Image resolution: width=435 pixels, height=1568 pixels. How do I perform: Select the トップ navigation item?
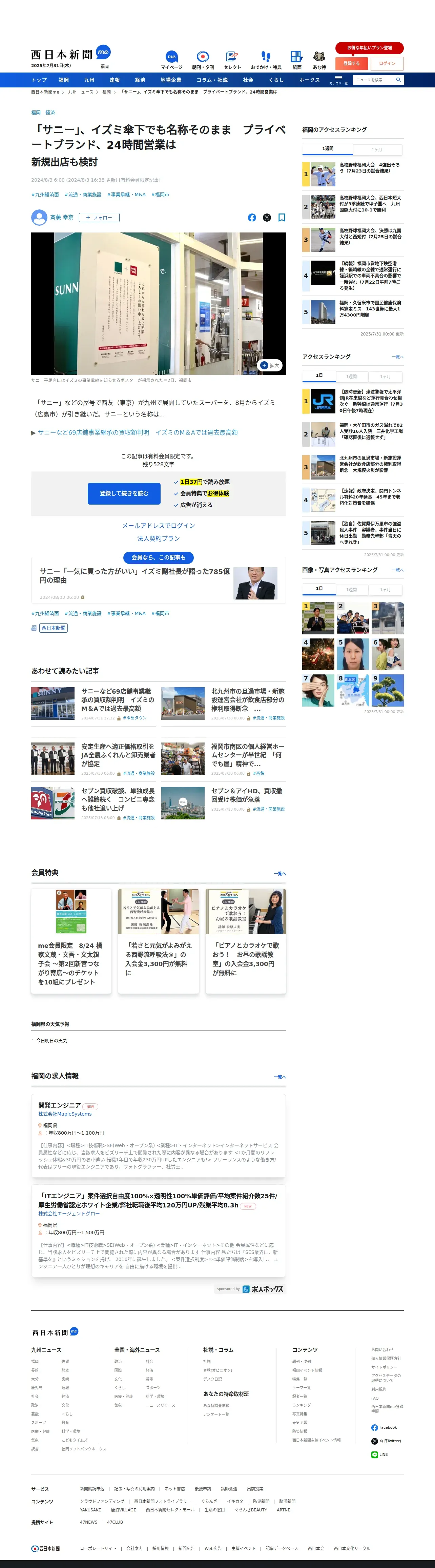coord(39,80)
